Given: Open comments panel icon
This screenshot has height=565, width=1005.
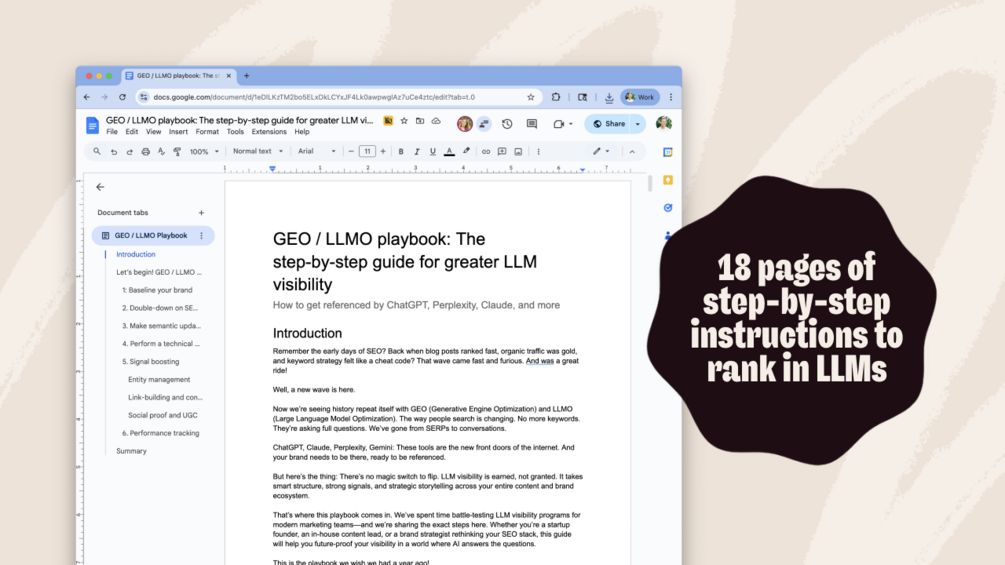Looking at the screenshot, I should [532, 124].
